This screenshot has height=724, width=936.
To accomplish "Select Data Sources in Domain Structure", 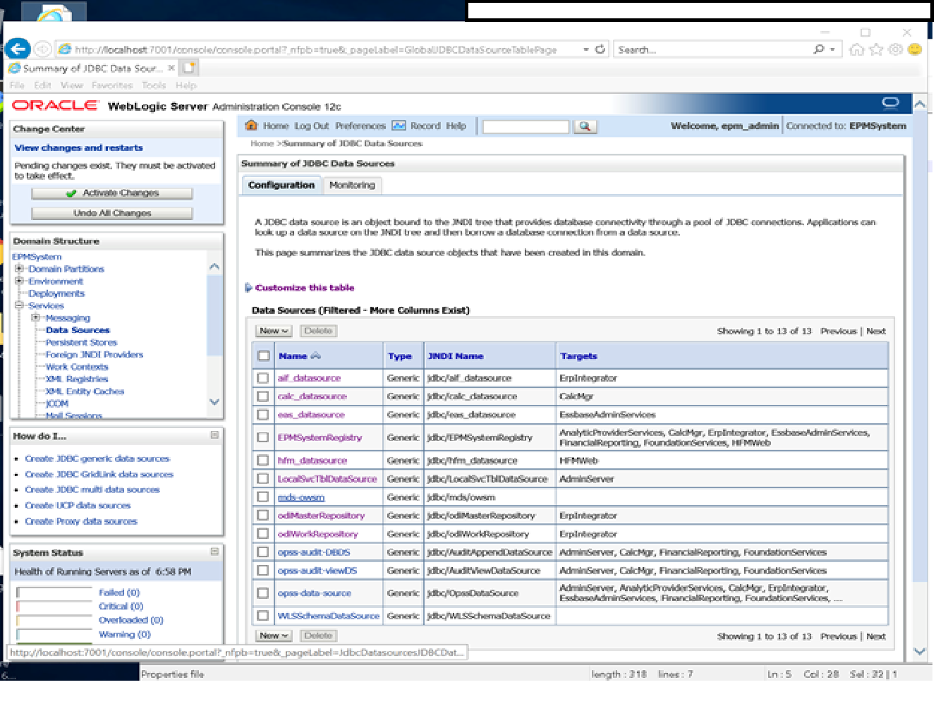I will (78, 329).
